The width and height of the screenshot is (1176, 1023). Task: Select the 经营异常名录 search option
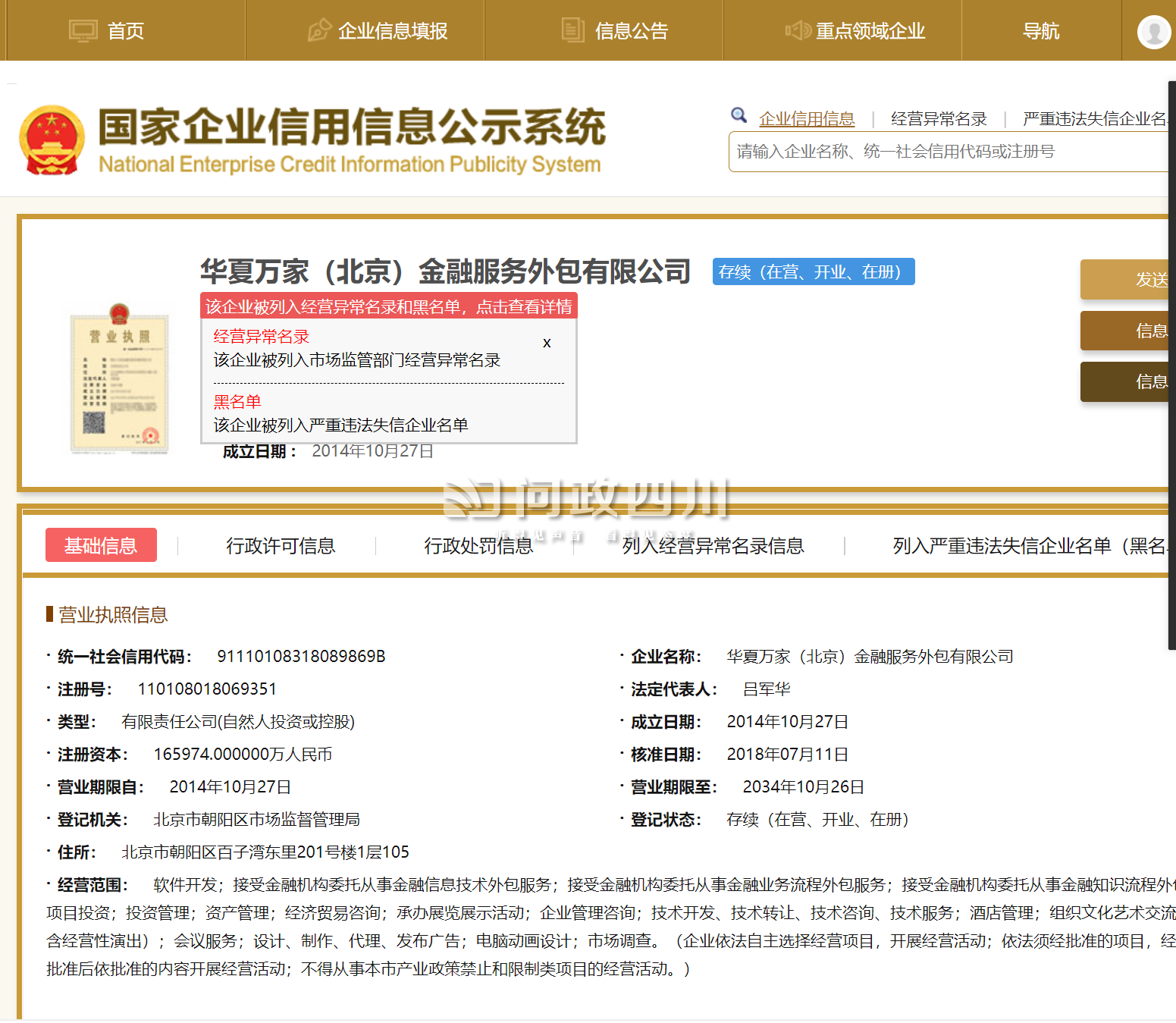point(939,119)
